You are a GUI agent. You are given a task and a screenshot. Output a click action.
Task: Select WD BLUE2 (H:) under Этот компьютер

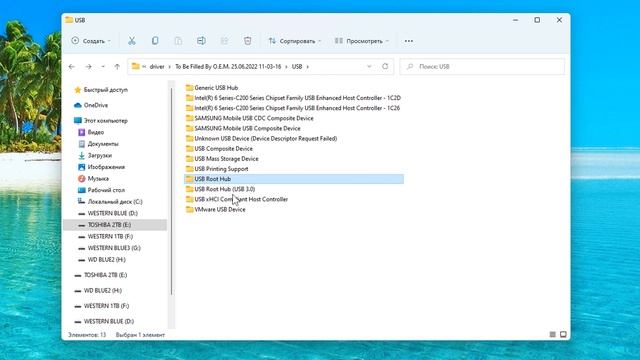click(107, 260)
